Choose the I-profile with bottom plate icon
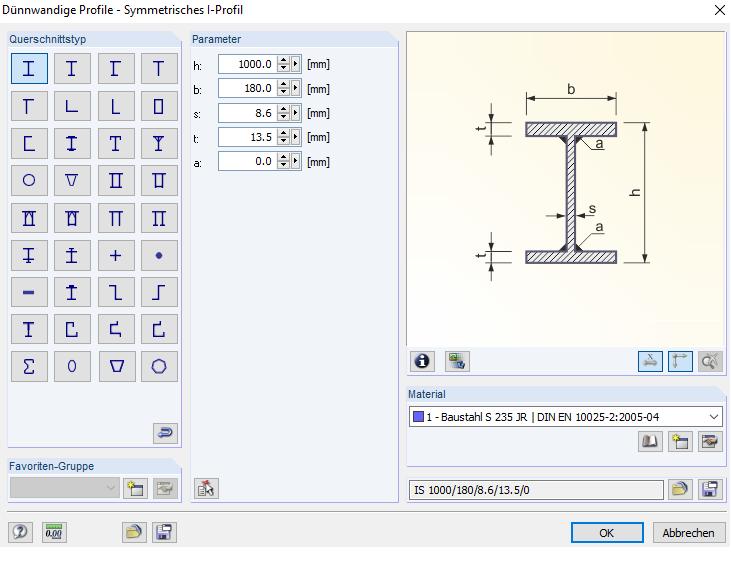Viewport: 731px width, 575px height. [x=29, y=255]
